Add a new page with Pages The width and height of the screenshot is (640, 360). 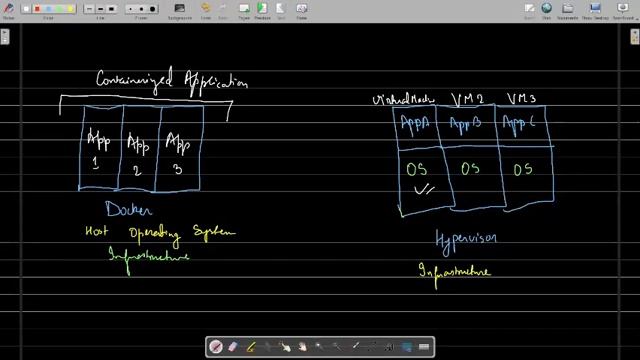tap(244, 11)
